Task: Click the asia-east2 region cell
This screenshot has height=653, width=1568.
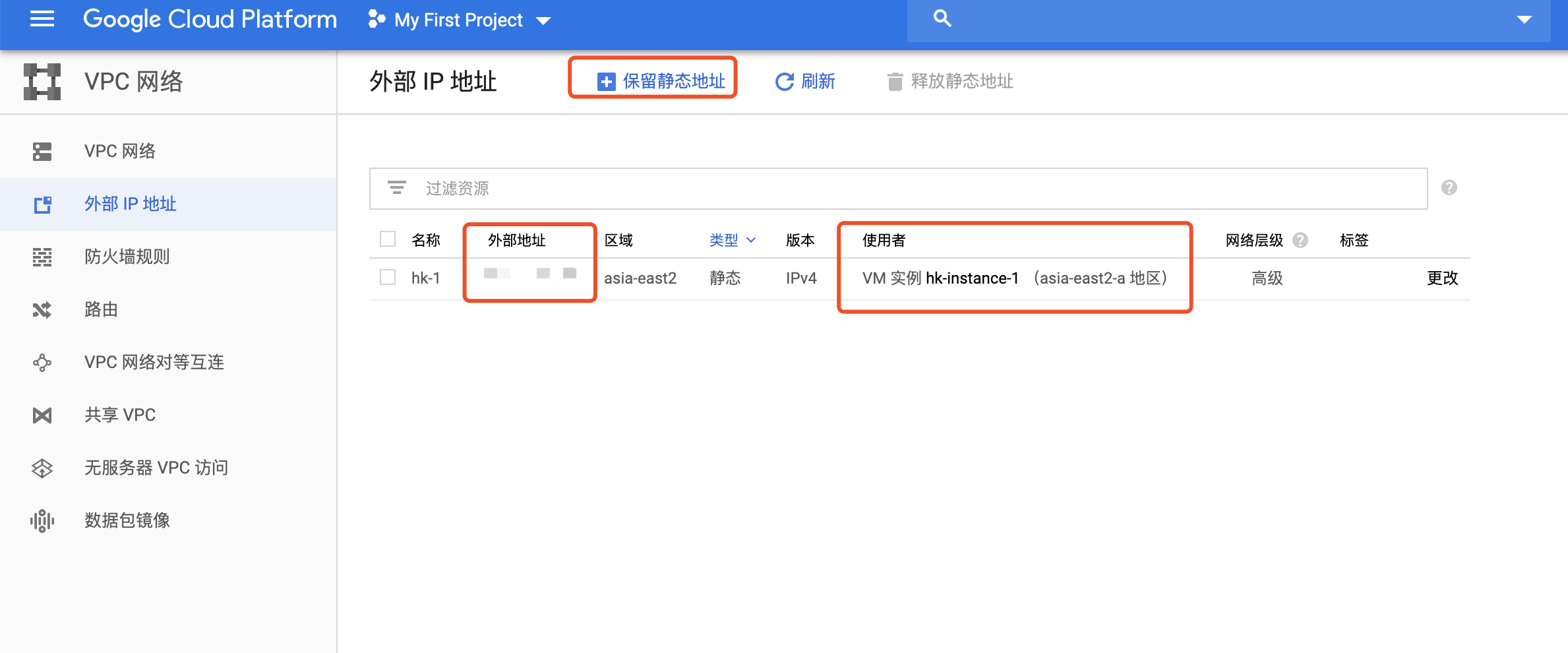Action: coord(640,278)
